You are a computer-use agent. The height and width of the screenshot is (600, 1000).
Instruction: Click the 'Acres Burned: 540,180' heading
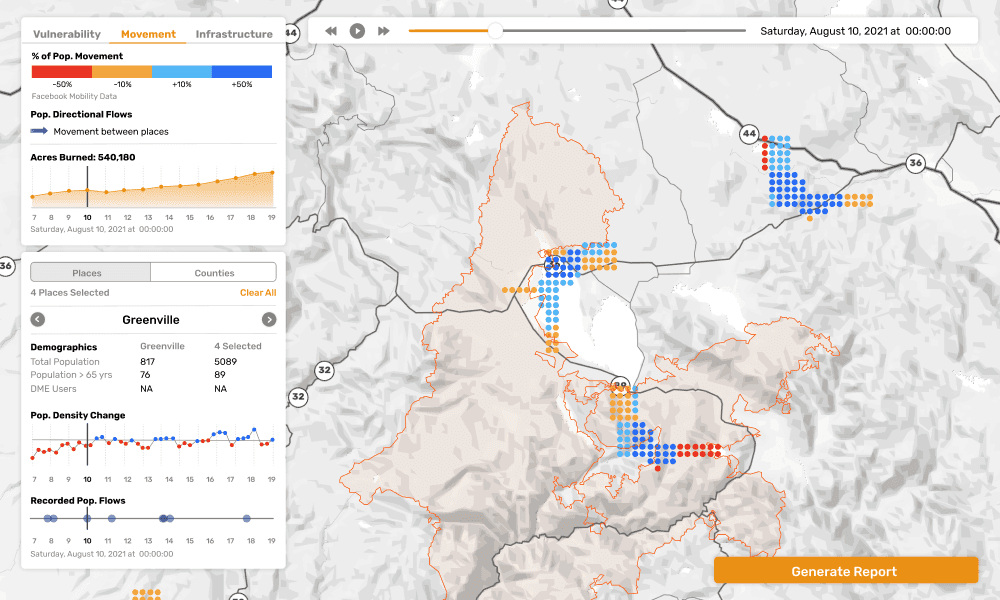[x=83, y=157]
